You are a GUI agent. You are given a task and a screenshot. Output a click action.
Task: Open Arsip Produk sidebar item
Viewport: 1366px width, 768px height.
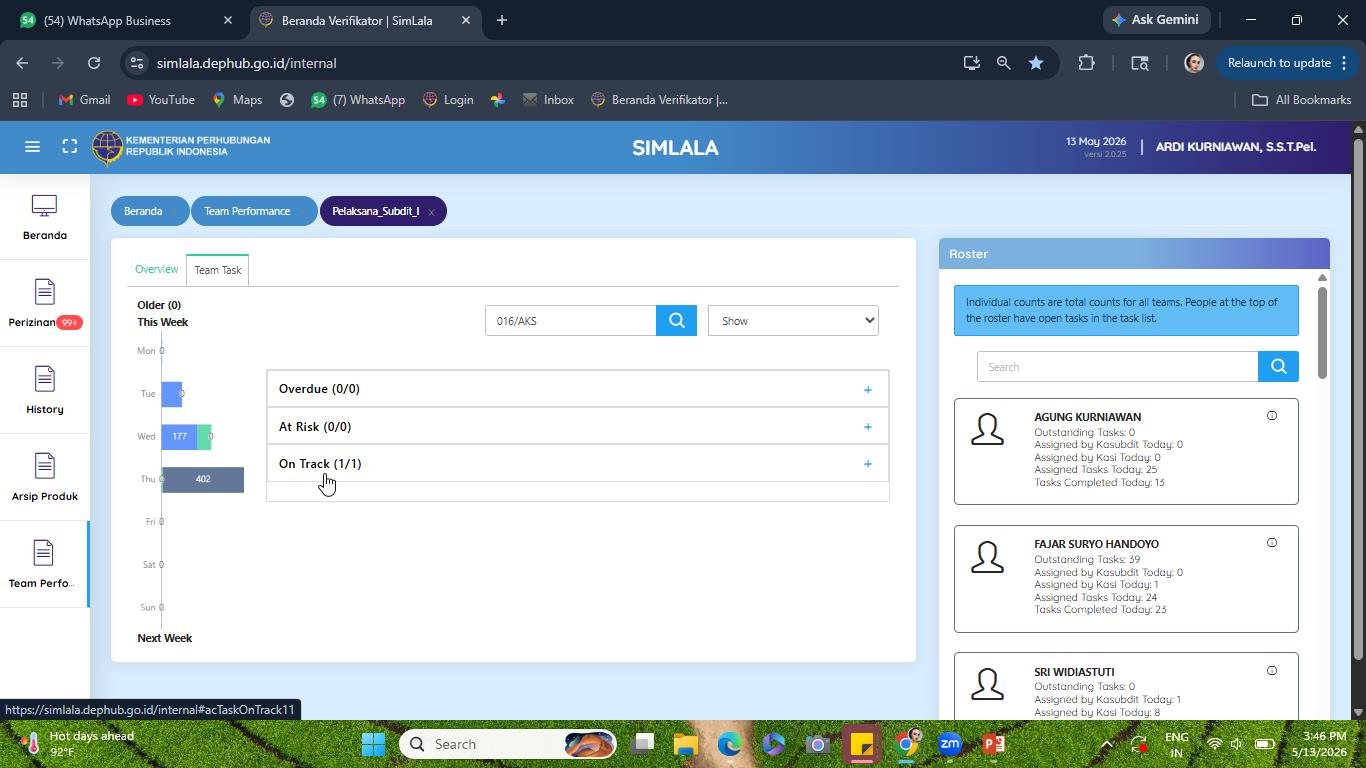click(x=44, y=478)
